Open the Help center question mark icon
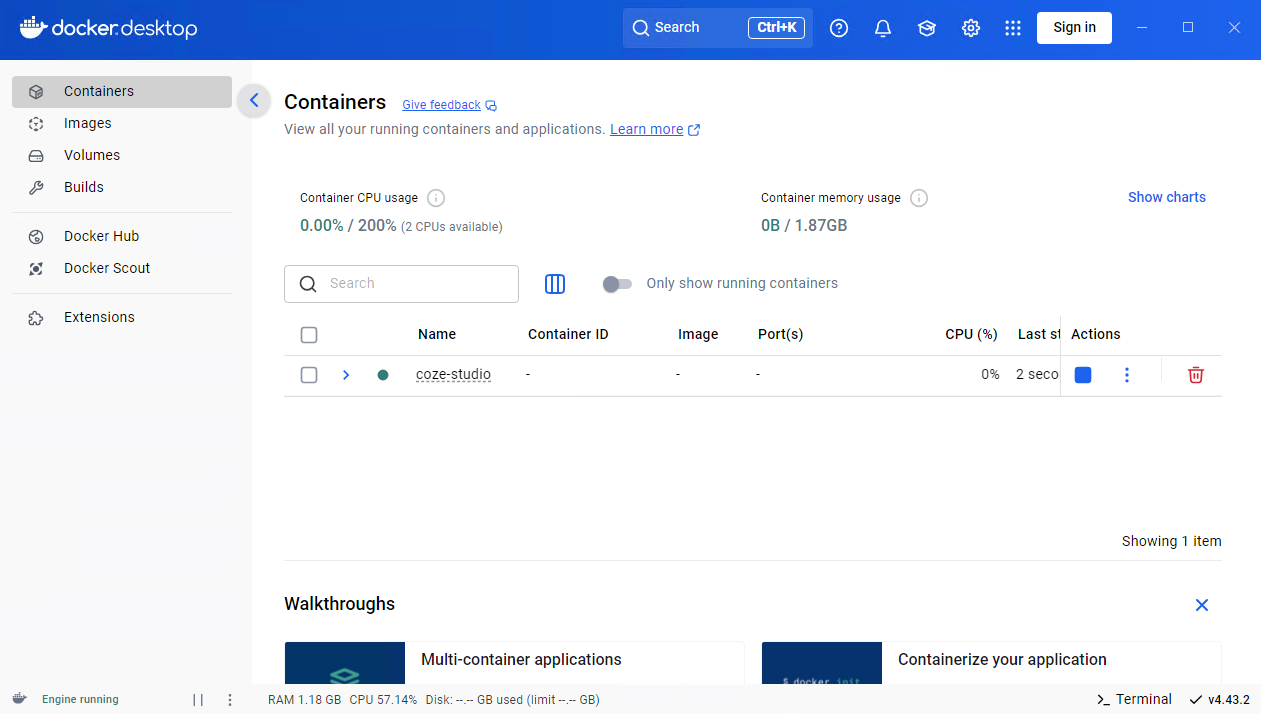Image resolution: width=1261 pixels, height=714 pixels. 839,28
